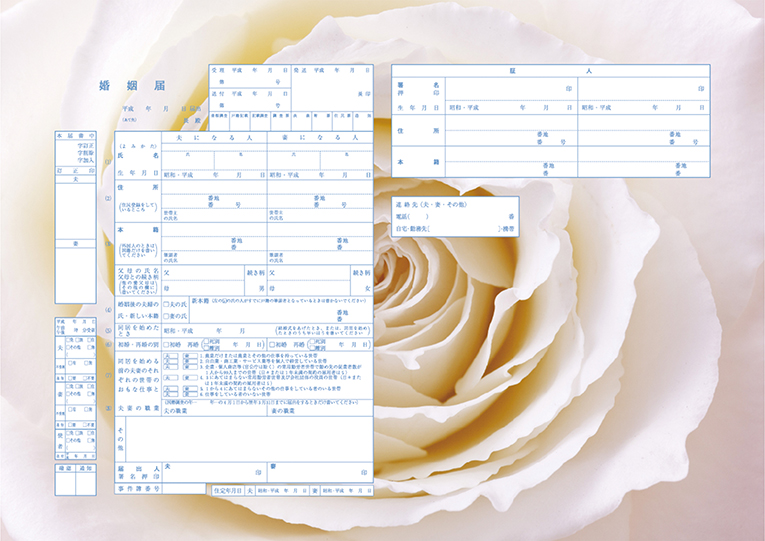Click the blank field beside 事件簿番号
Screen dimensions: 765x541
pyautogui.click(x=183, y=488)
